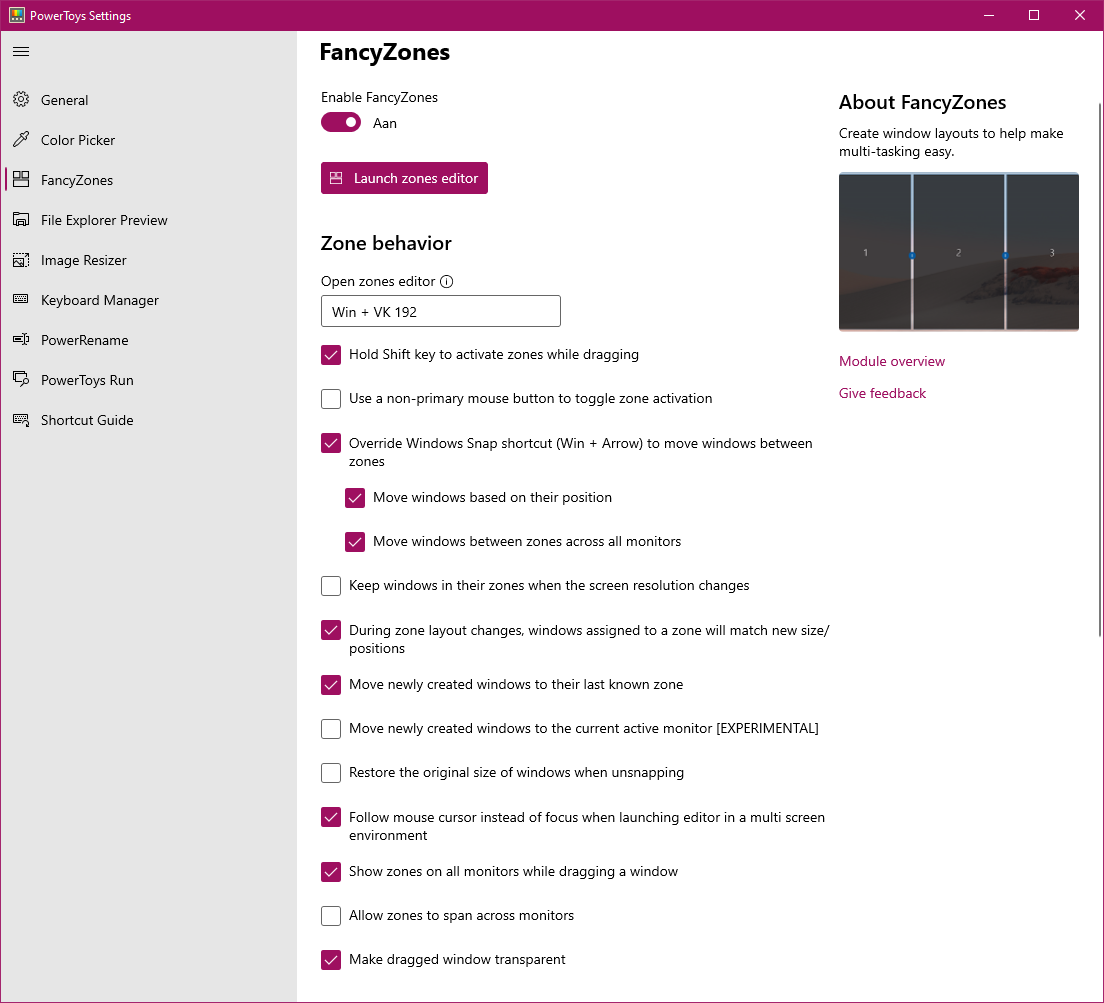Uncheck Move windows based on their position

[x=355, y=498]
